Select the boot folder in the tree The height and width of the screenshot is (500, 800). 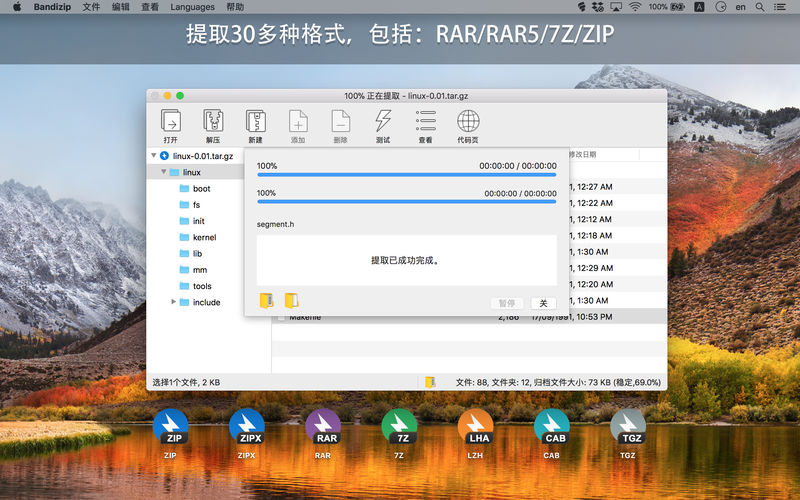point(202,188)
